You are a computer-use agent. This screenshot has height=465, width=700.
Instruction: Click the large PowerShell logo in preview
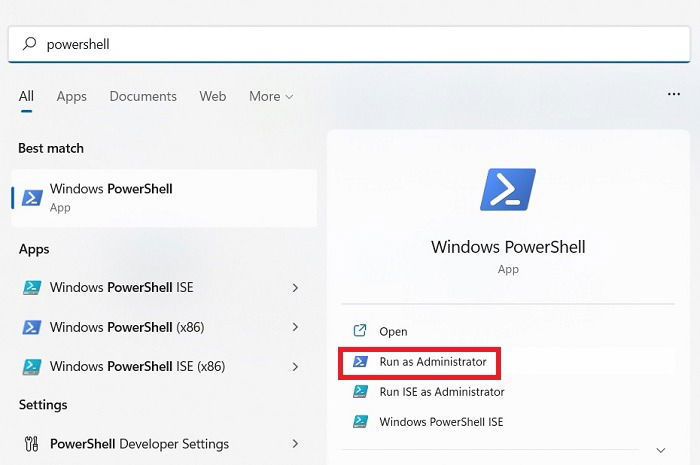(x=508, y=189)
